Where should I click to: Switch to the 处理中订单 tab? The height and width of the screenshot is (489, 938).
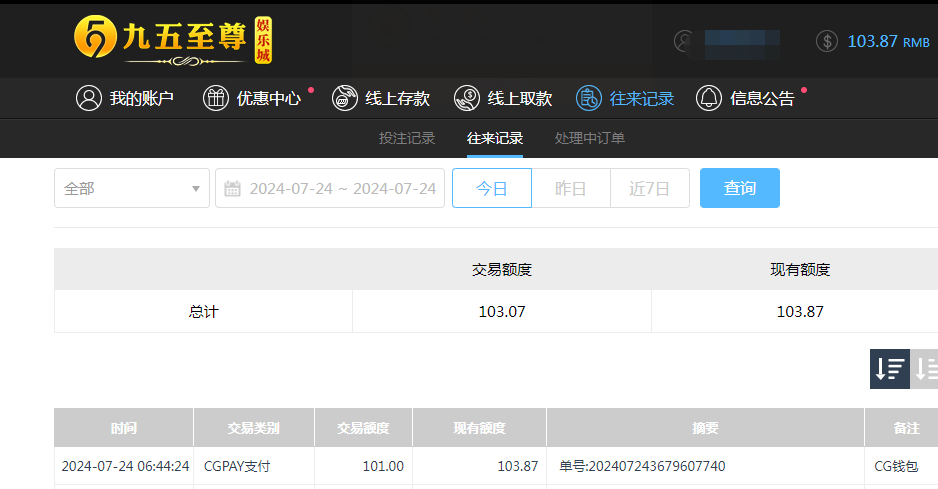[590, 138]
